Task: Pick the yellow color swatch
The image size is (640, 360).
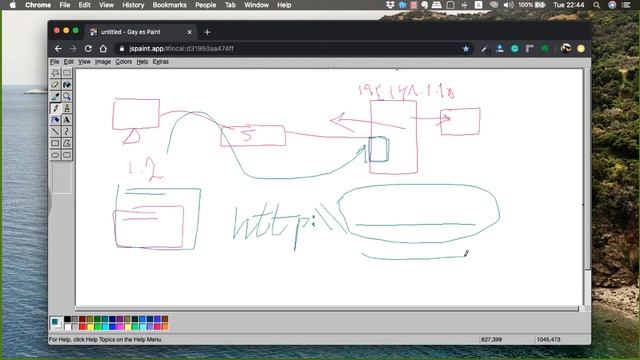Action: pyautogui.click(x=90, y=327)
